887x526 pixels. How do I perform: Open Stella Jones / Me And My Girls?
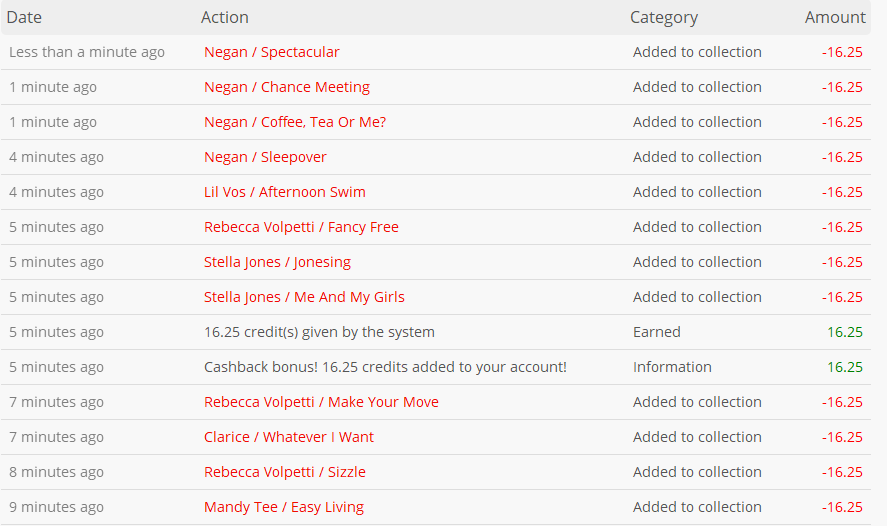(x=304, y=298)
